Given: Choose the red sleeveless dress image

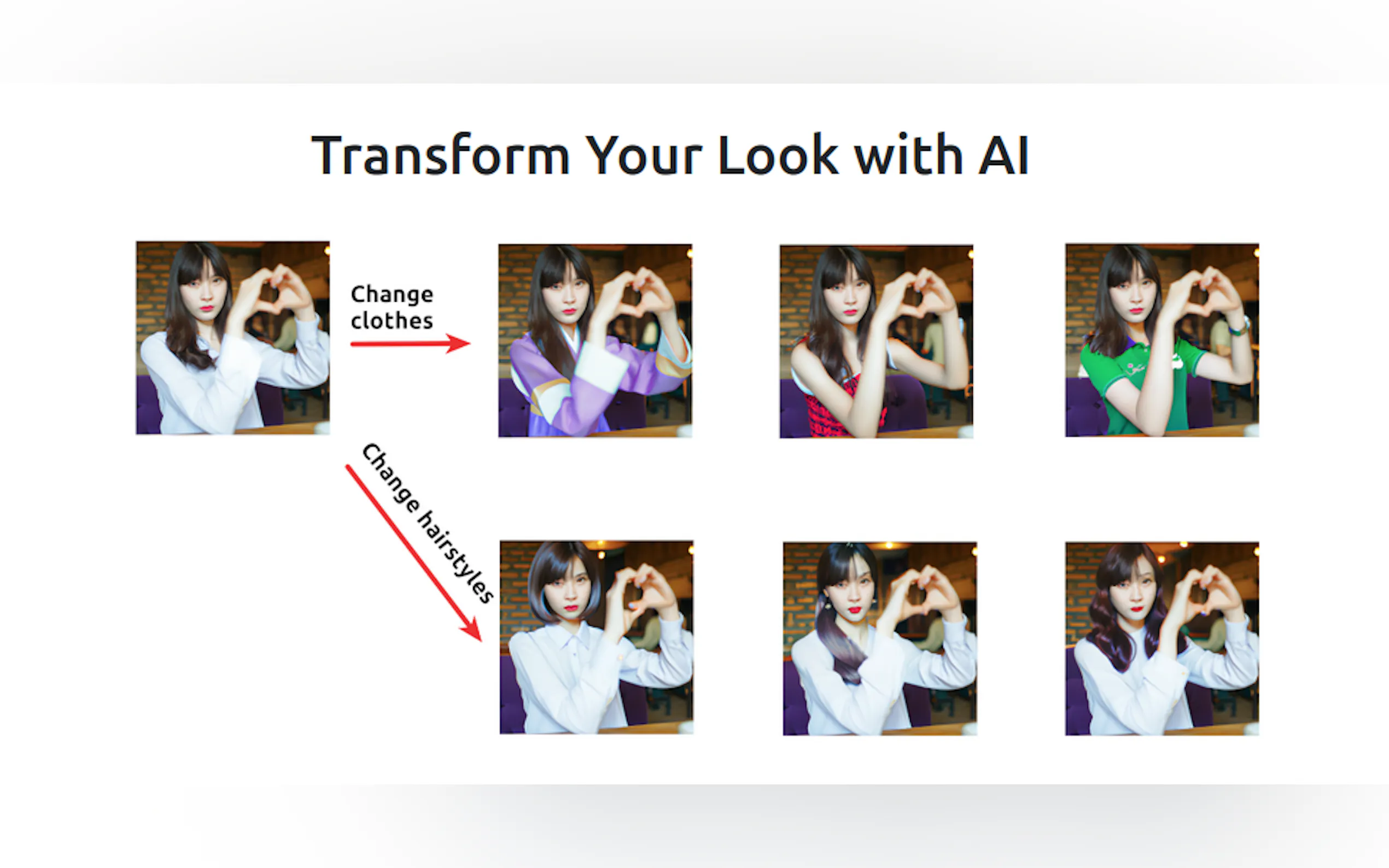Looking at the screenshot, I should (876, 342).
